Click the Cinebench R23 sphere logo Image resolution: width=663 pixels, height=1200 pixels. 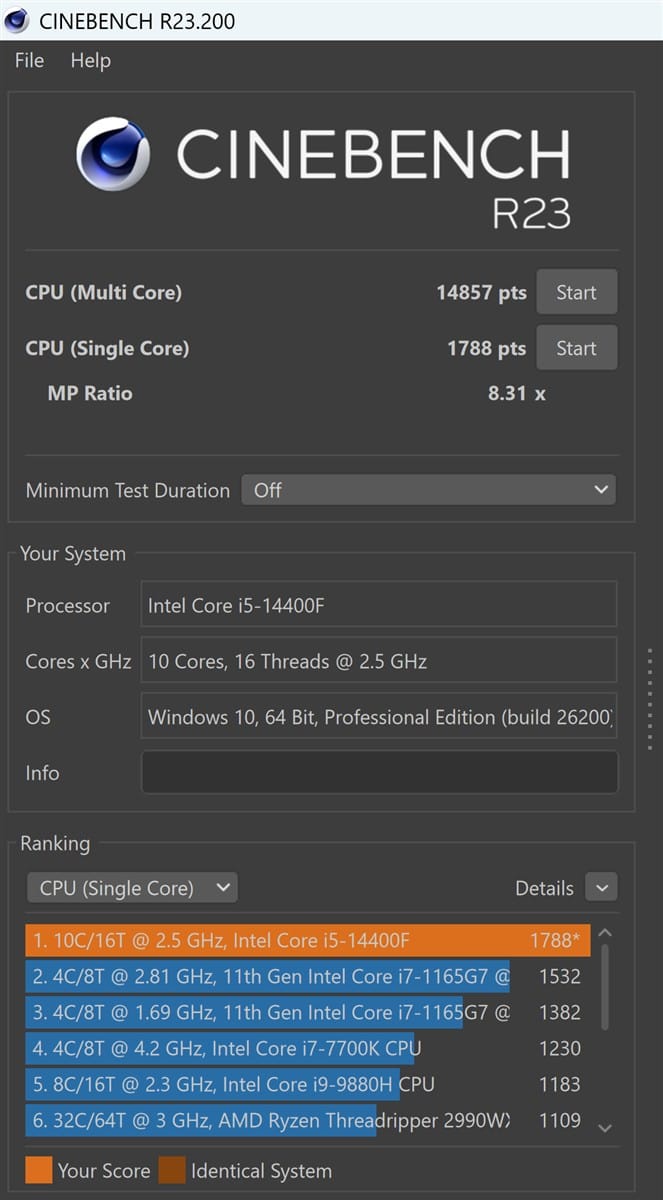click(113, 155)
